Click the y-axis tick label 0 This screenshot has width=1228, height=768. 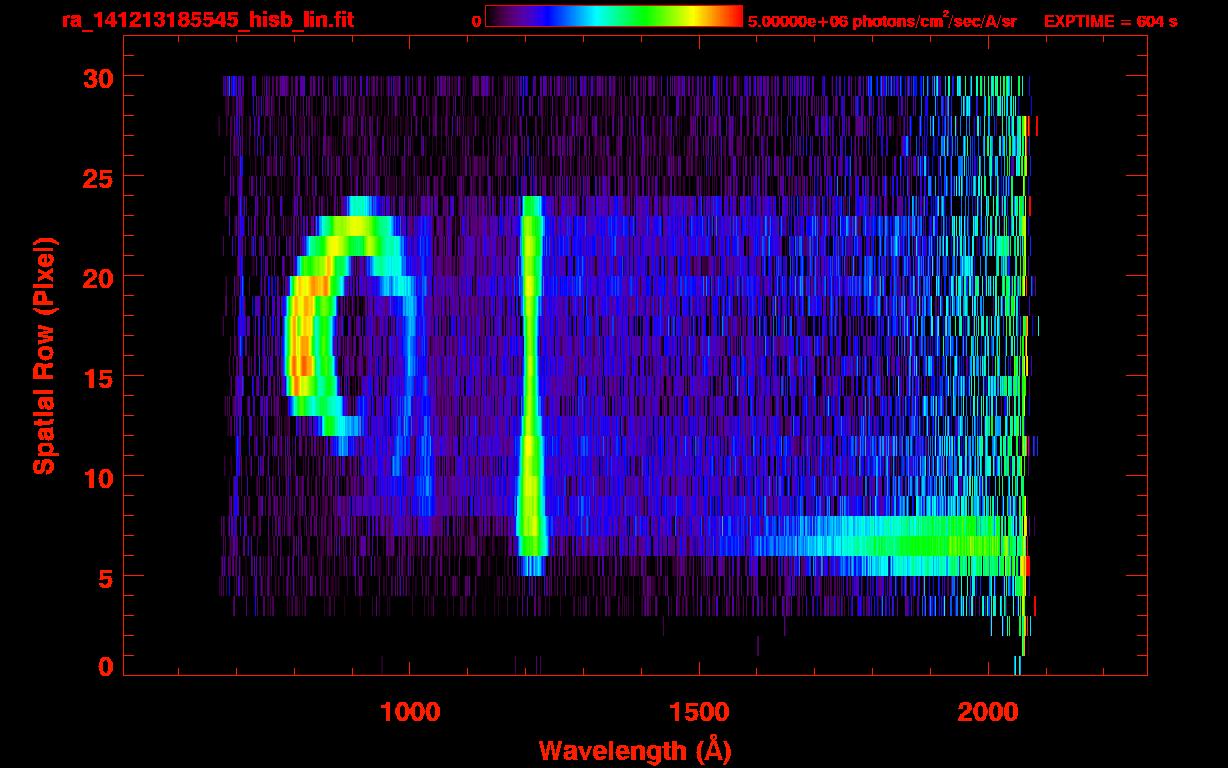(106, 666)
